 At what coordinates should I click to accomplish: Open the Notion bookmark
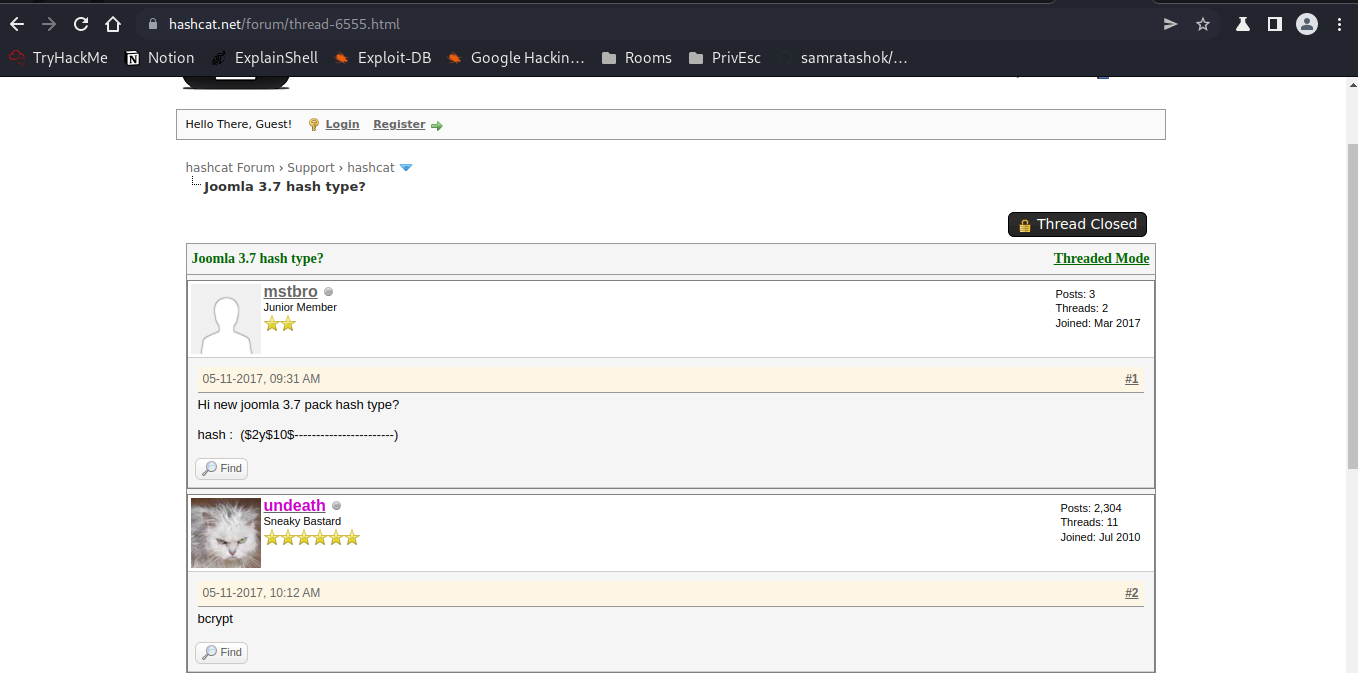click(160, 58)
